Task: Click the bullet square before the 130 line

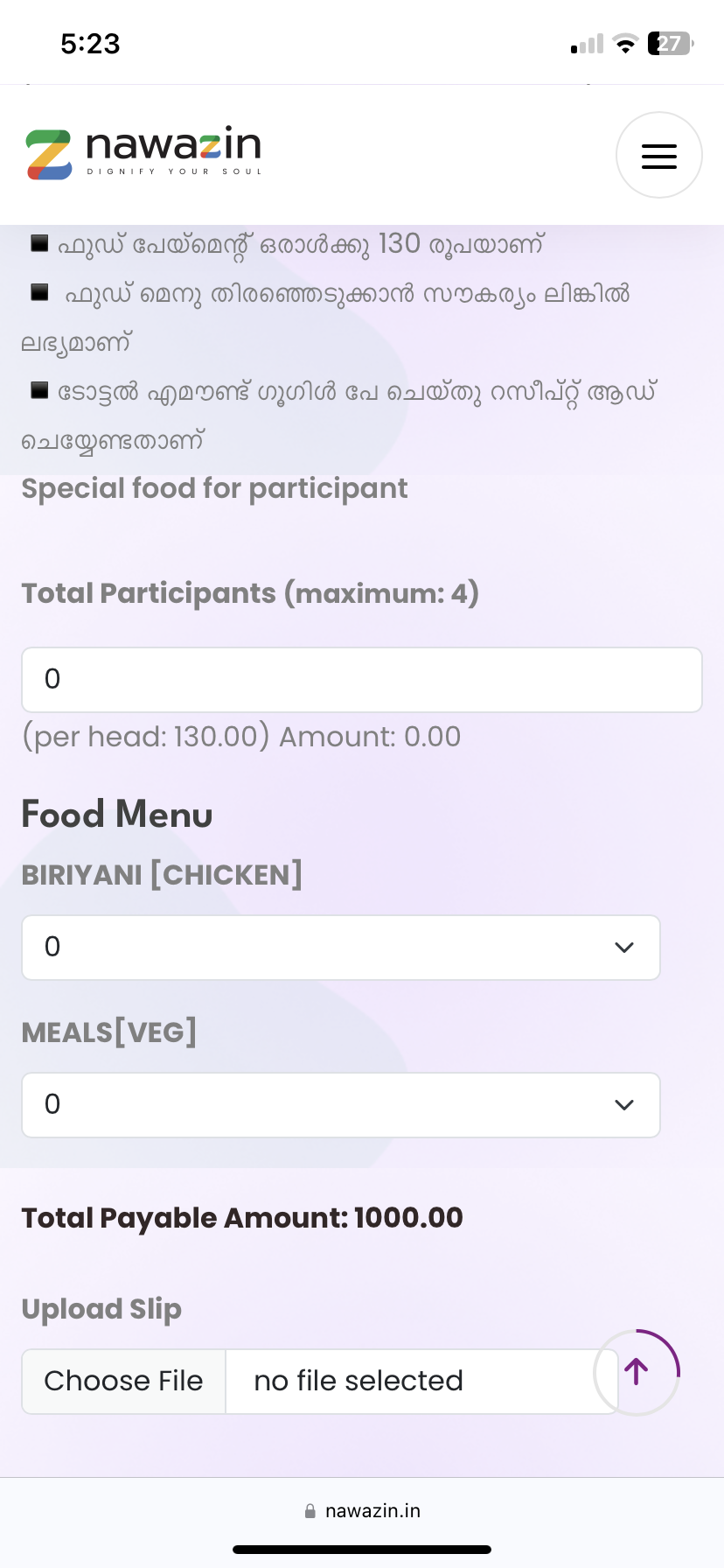Action: tap(39, 243)
